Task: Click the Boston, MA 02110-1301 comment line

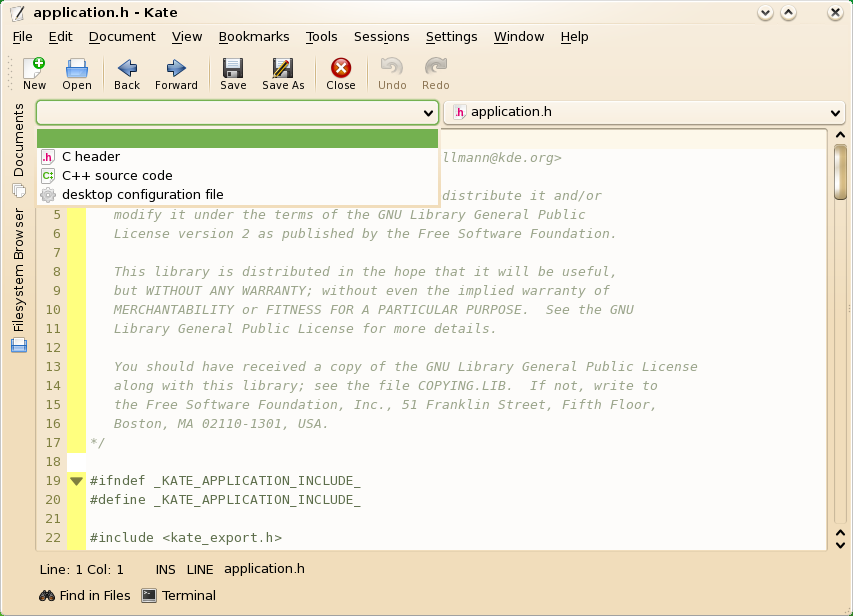Action: (220, 423)
